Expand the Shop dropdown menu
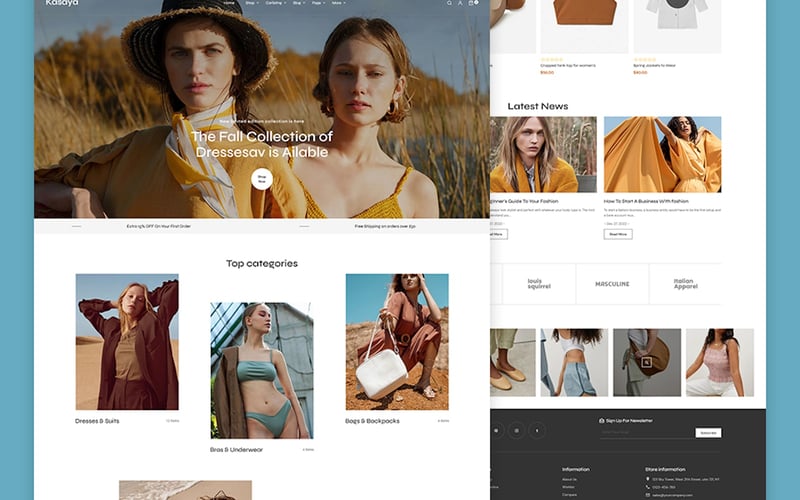Image resolution: width=800 pixels, height=500 pixels. pos(252,3)
